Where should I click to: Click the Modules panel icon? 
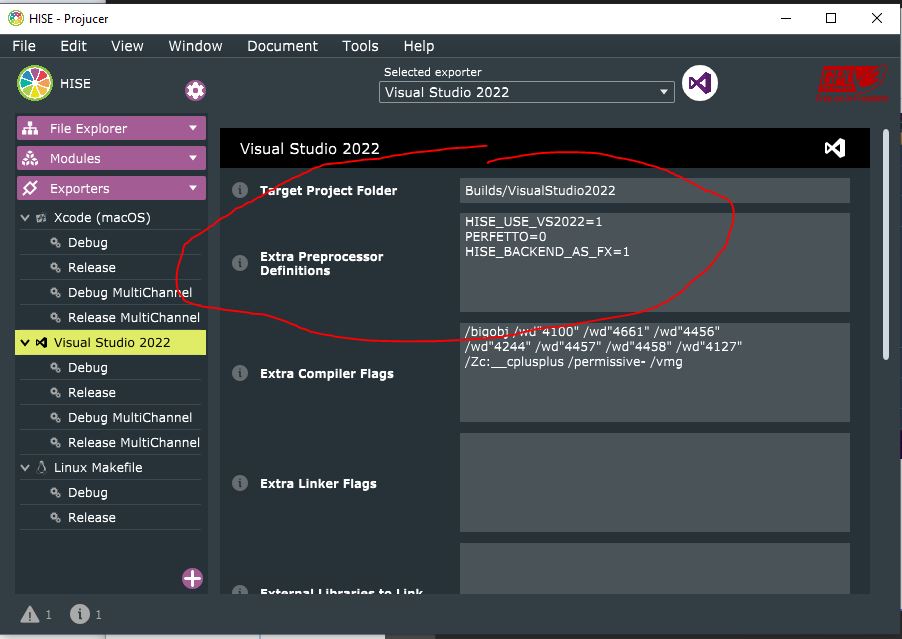(x=30, y=158)
